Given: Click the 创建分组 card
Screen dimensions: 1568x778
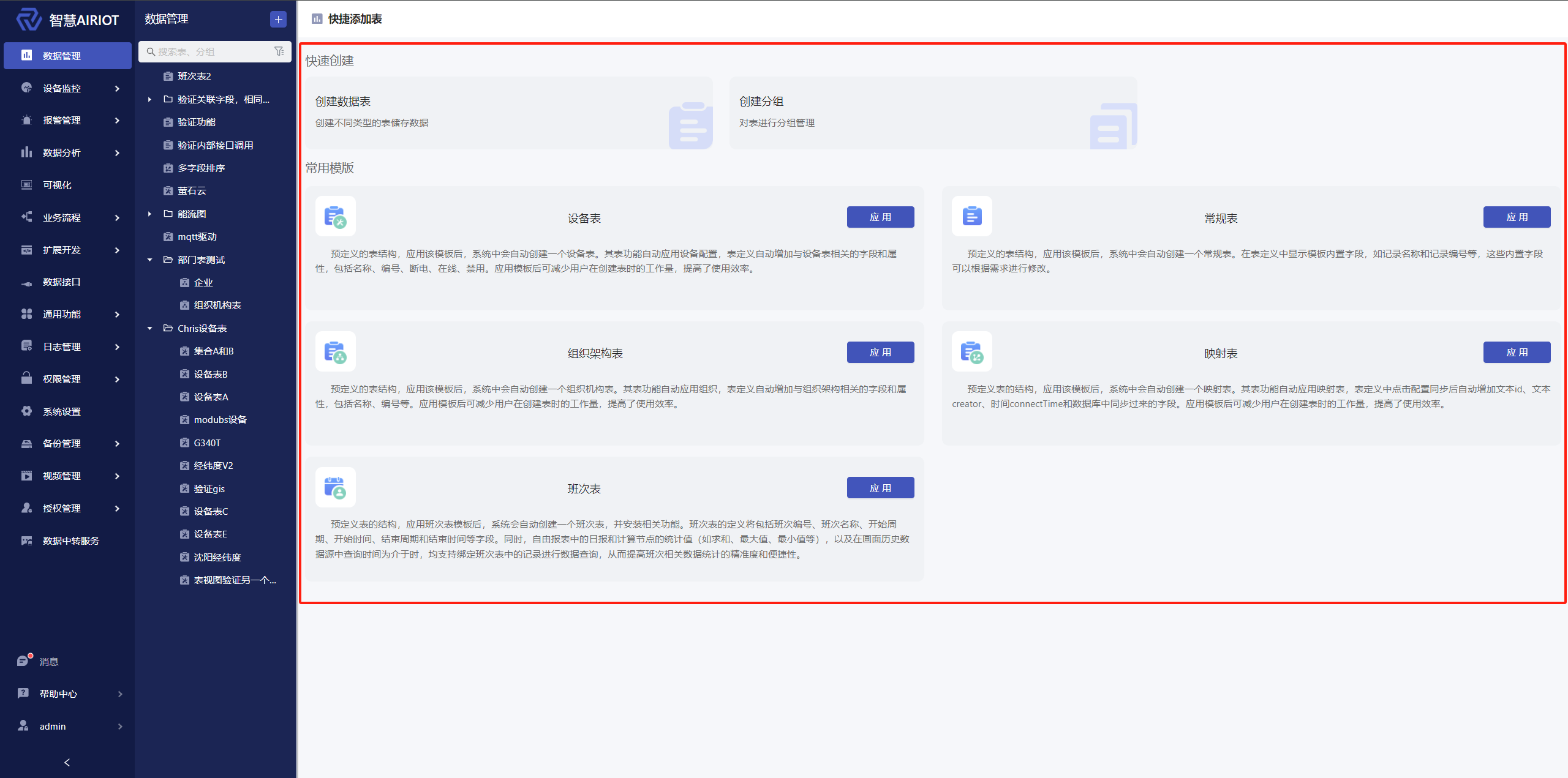Looking at the screenshot, I should [933, 113].
